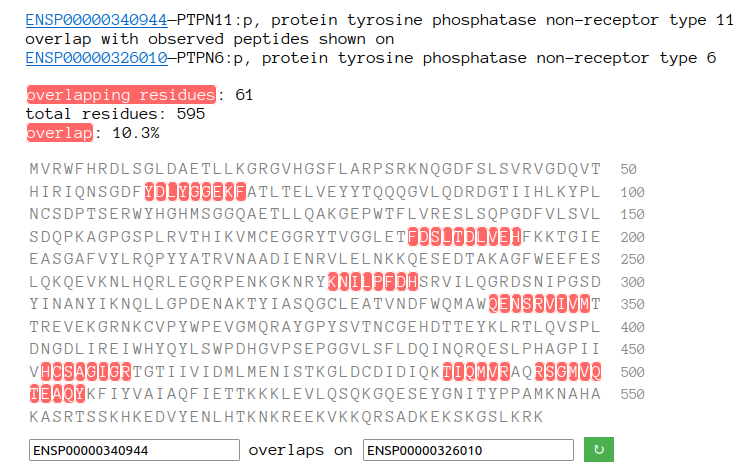Click the residue position number 50

[628, 169]
